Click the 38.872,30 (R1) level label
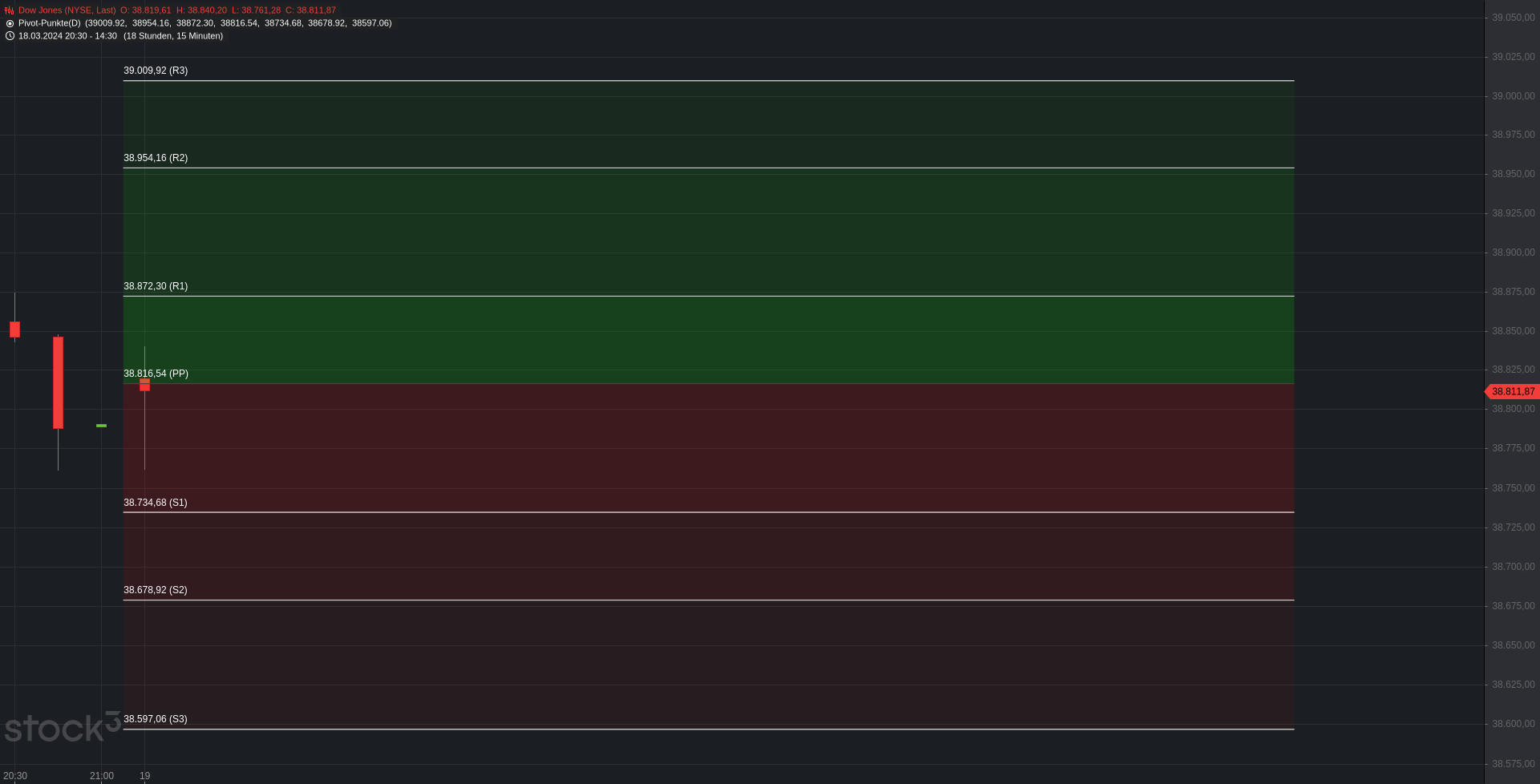This screenshot has height=784, width=1540. click(x=156, y=286)
